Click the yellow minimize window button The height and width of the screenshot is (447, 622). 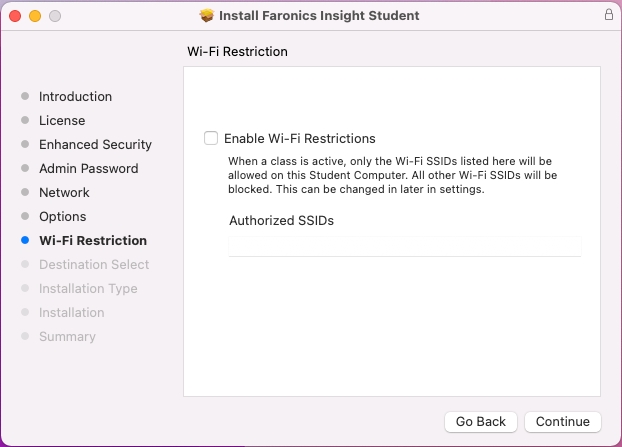point(35,16)
